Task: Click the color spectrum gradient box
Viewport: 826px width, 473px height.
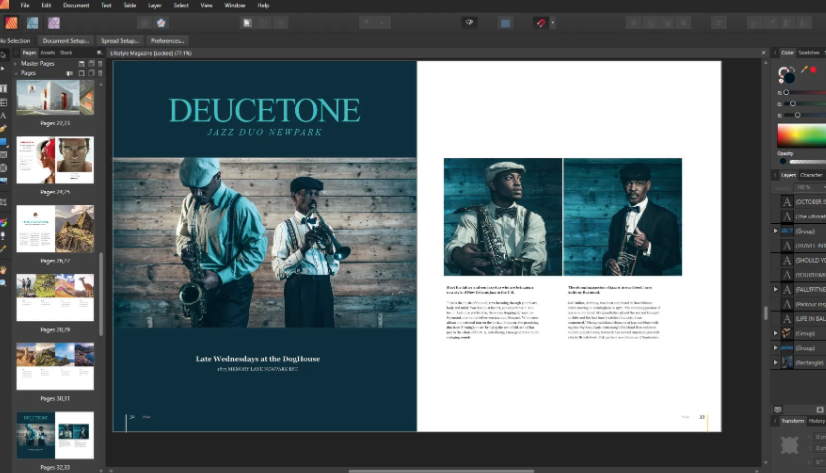Action: pos(801,133)
